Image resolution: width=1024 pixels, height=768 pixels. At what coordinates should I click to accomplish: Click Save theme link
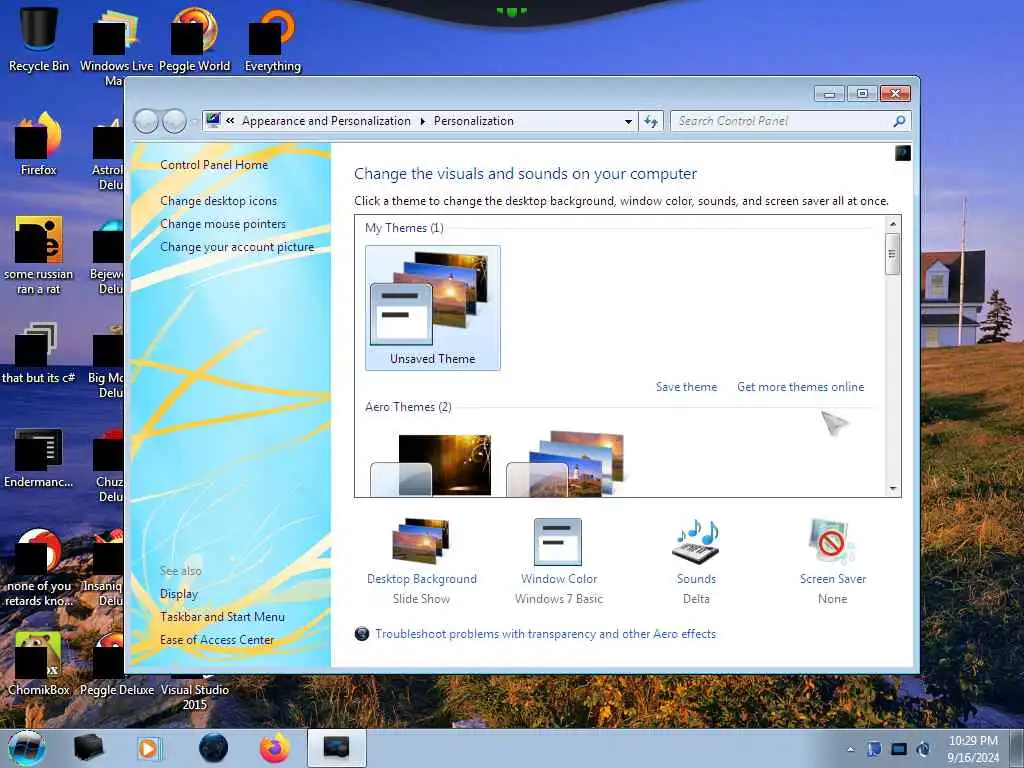tap(686, 387)
